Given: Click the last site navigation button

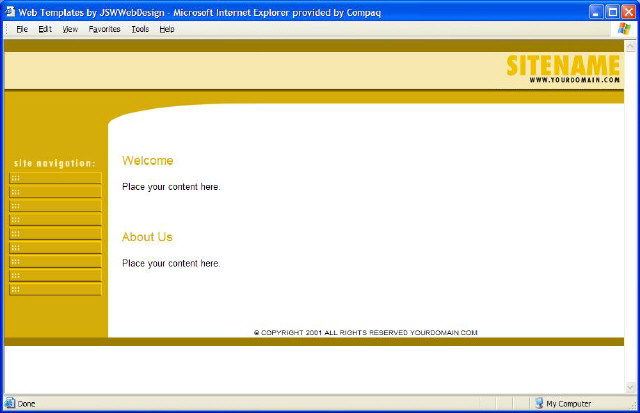Looking at the screenshot, I should 55,289.
